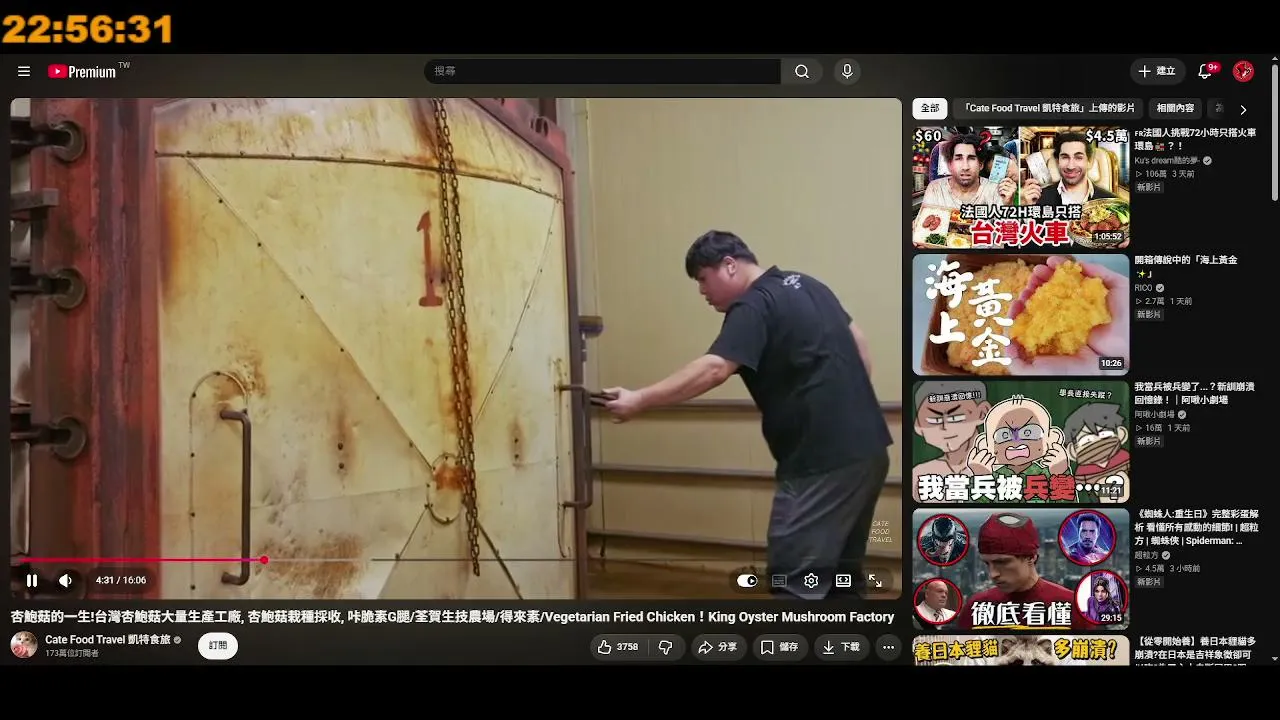Save the video with 儲存

tap(779, 647)
